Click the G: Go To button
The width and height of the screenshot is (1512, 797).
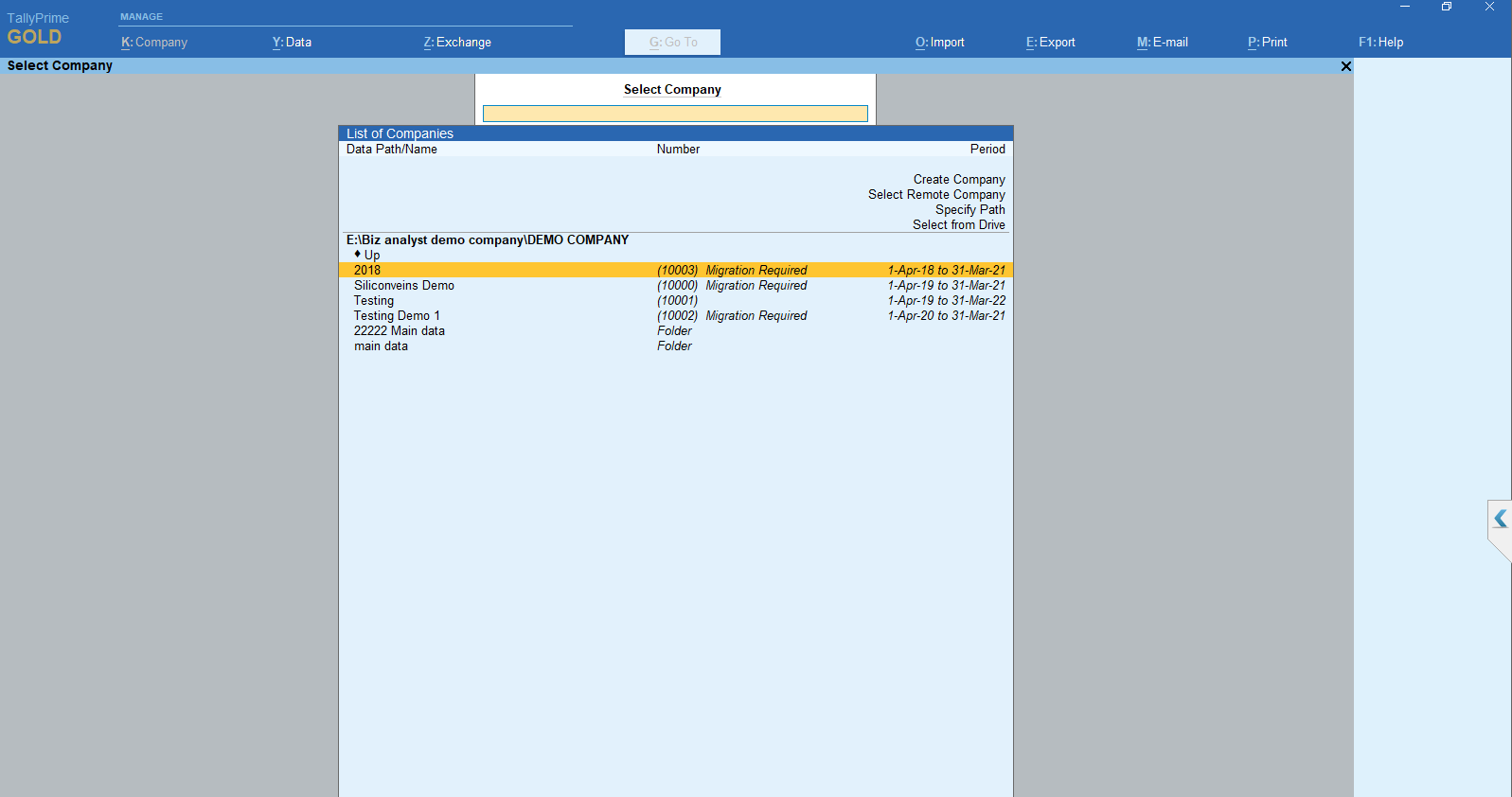672,43
